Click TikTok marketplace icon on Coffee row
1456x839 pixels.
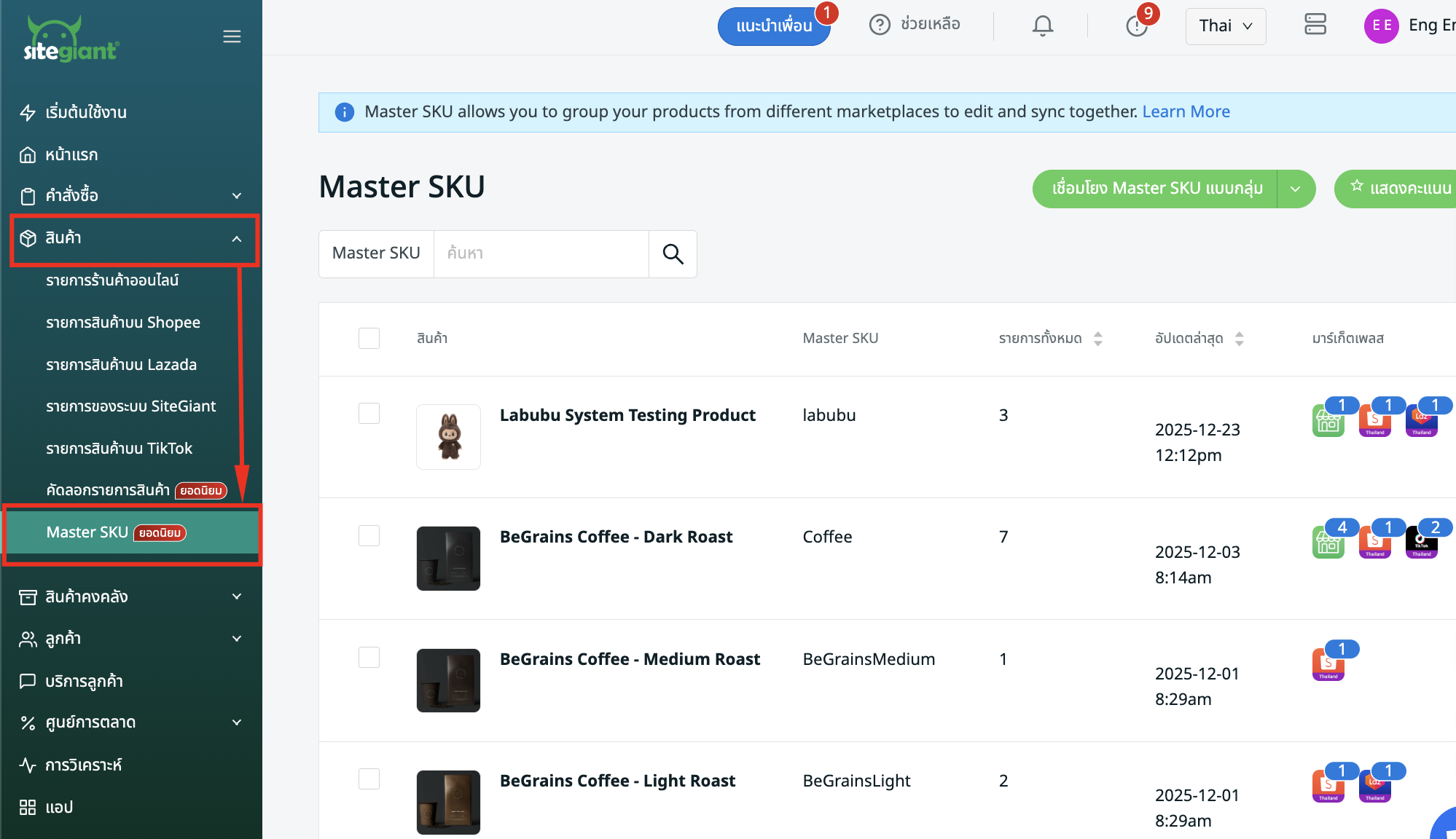coord(1421,543)
